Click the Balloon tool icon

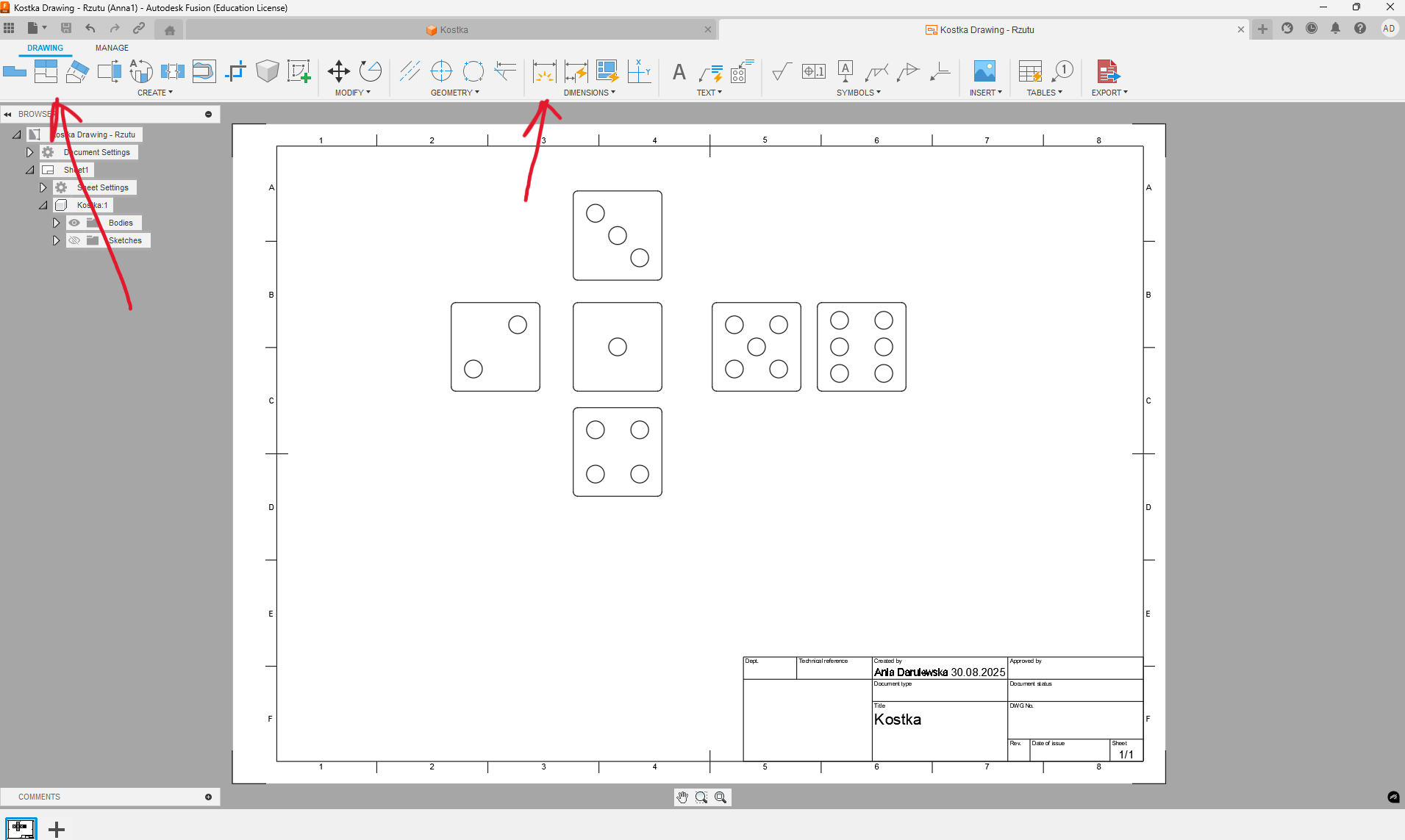pos(1062,71)
